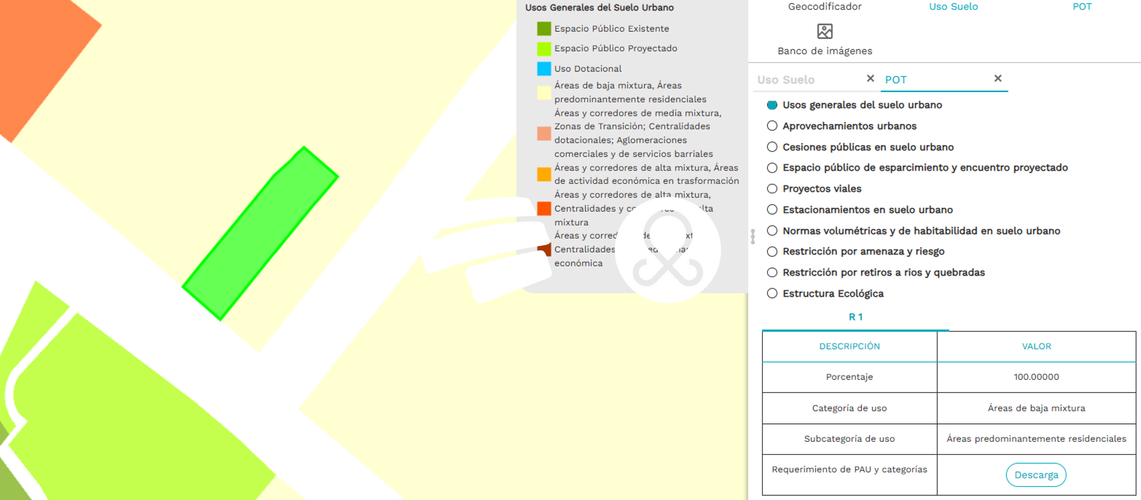Screen dimensions: 1141x500
Task: Switch to the Uso Suelo top tab
Action: pyautogui.click(x=953, y=7)
